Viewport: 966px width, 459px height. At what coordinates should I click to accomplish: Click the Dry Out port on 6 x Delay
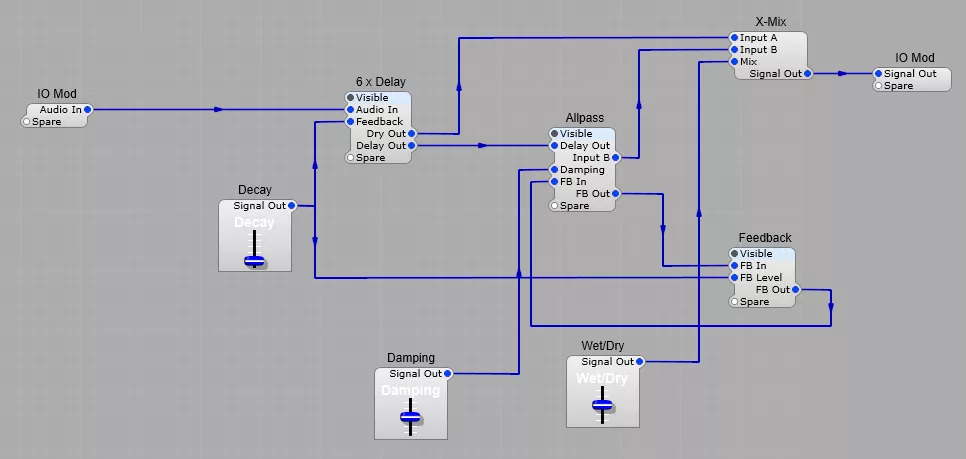412,134
